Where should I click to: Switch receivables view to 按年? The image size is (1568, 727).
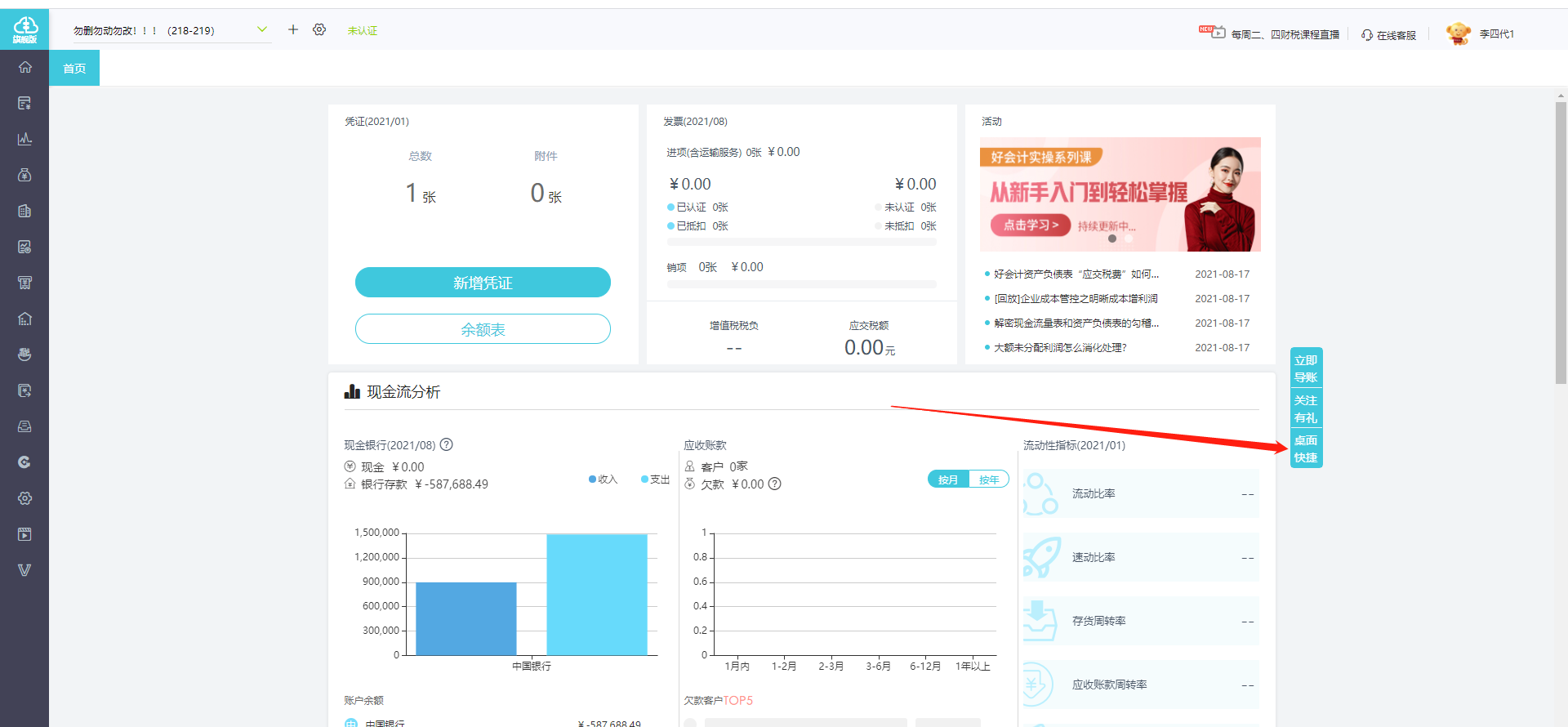(x=989, y=479)
